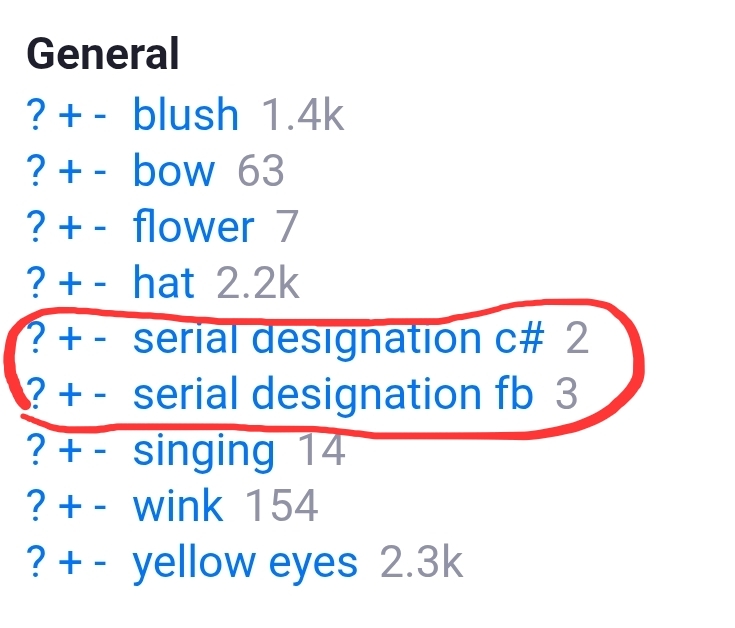Click the minus sign beside bow
Image resolution: width=735 pixels, height=628 pixels.
[x=100, y=173]
